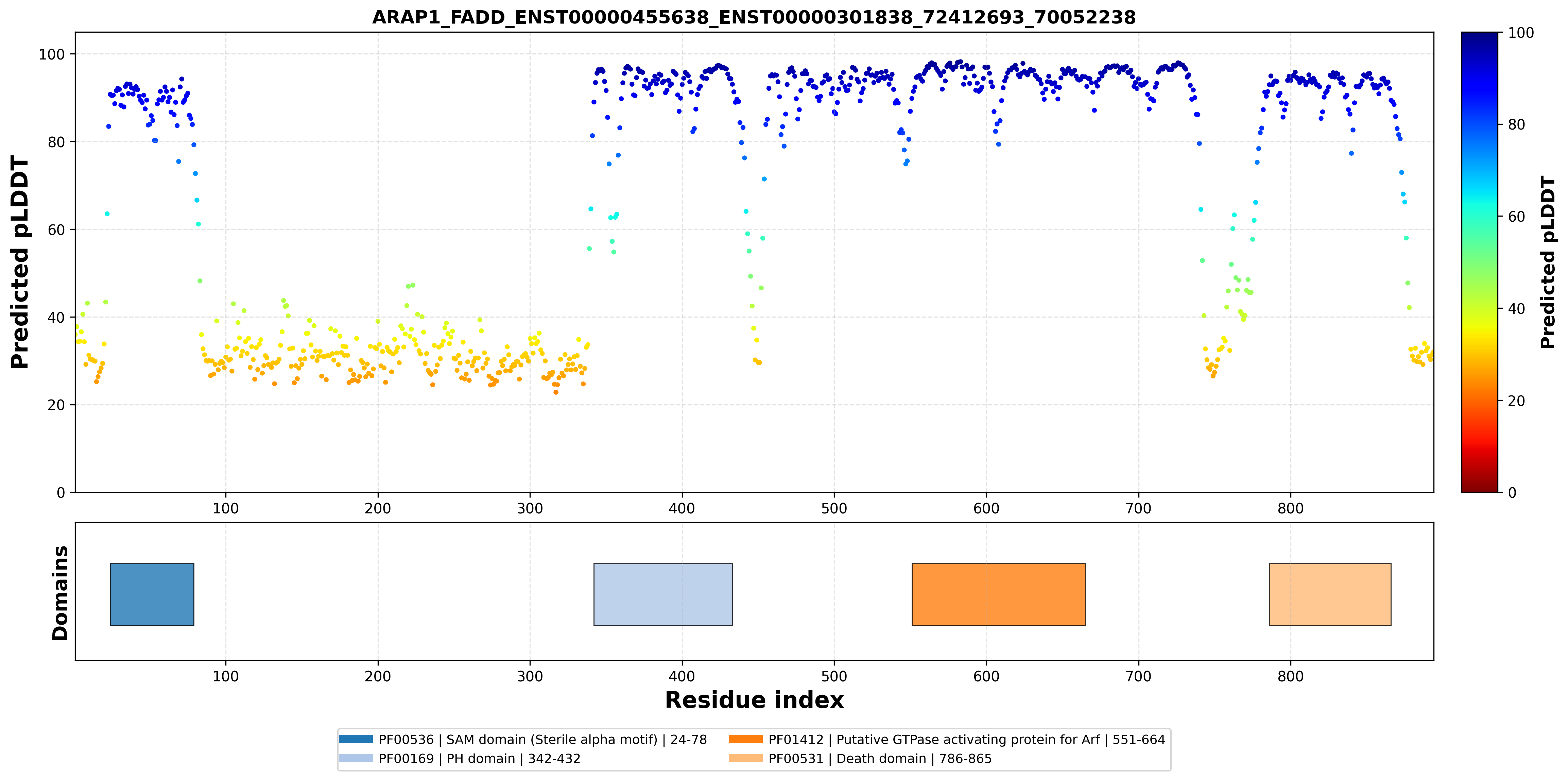Click the PH domain legend entry

(480, 759)
